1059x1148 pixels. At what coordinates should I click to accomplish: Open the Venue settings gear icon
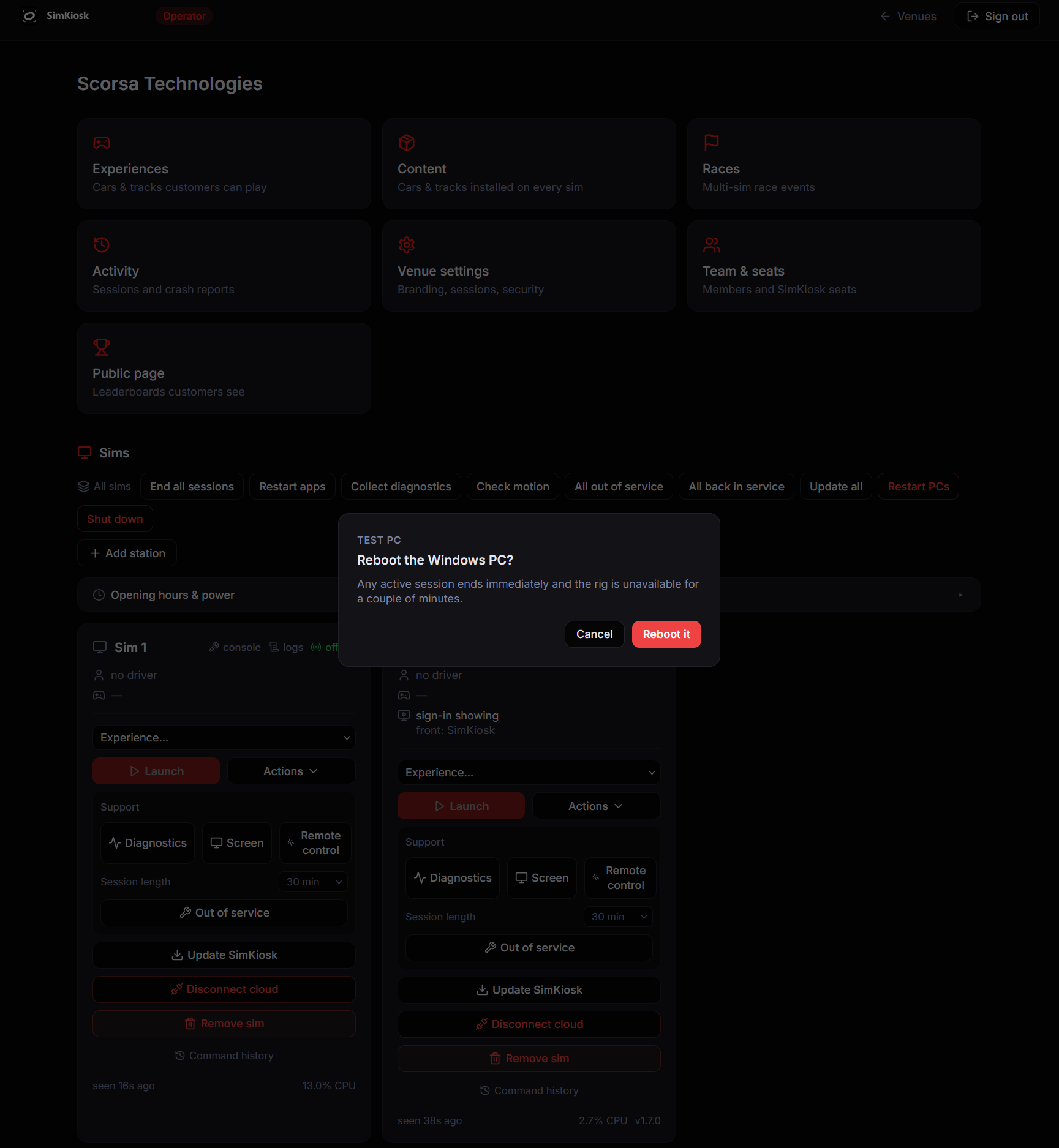[407, 245]
